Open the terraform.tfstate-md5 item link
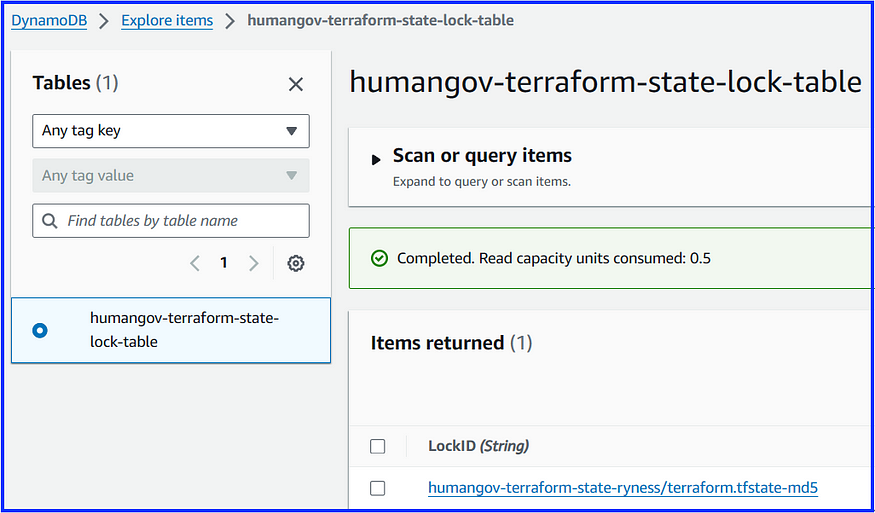 click(x=623, y=488)
